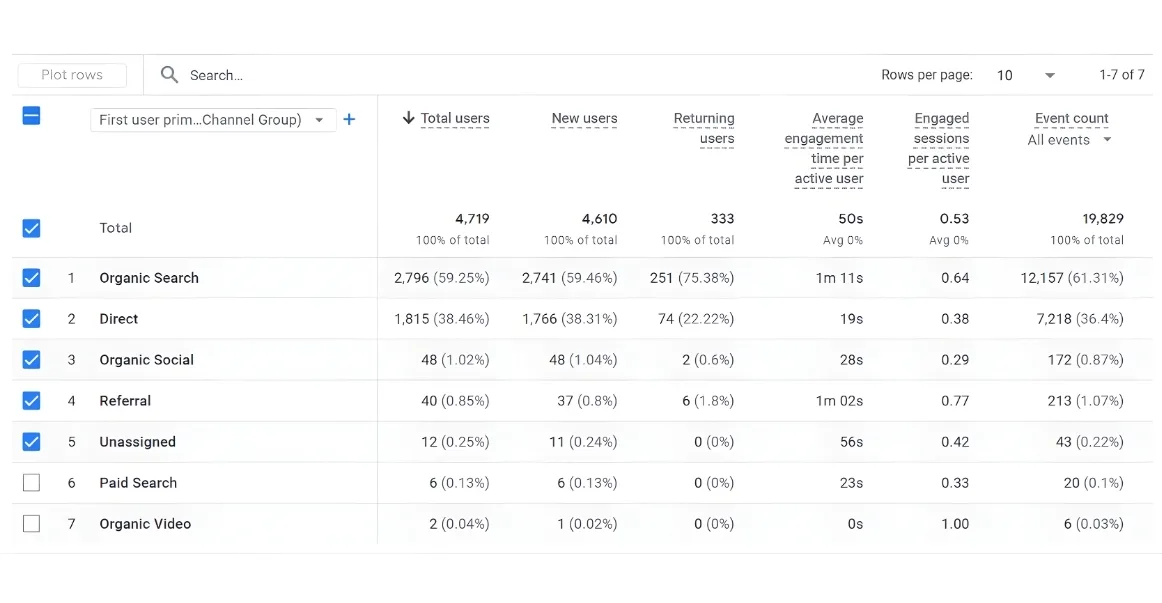Sort by Engaged sessions per active user header

coord(939,148)
